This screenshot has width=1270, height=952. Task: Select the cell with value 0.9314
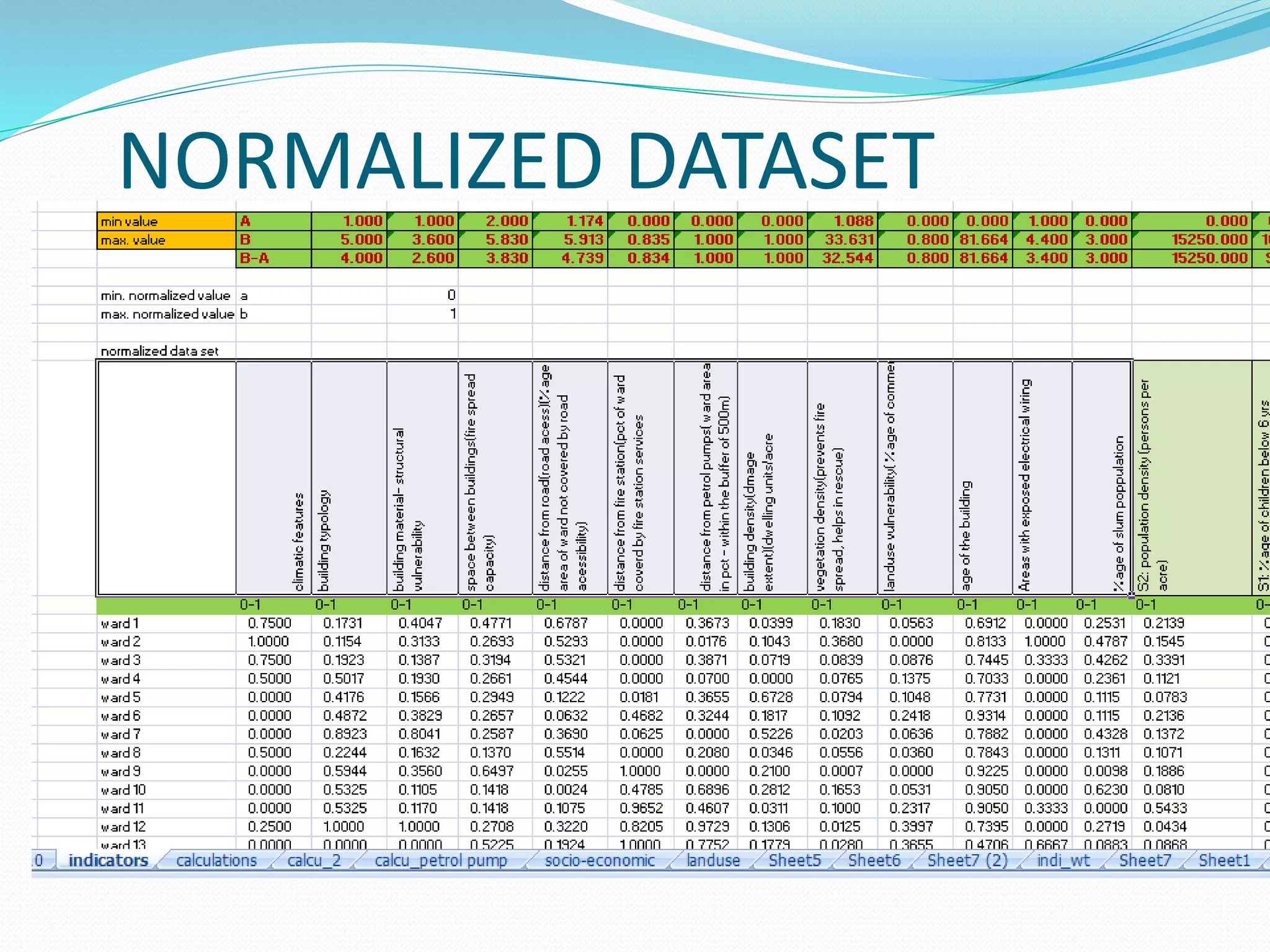983,716
